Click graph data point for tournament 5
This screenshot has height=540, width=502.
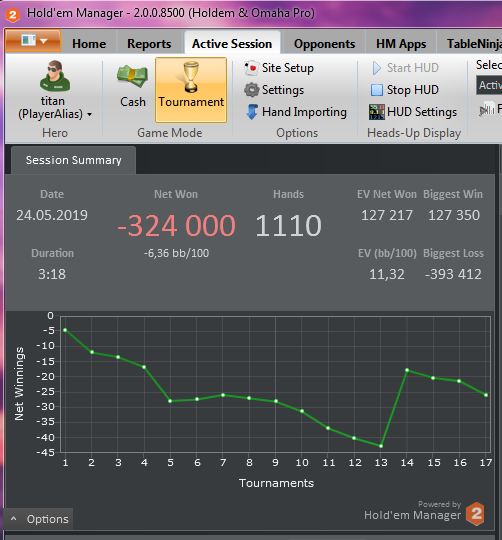pos(170,401)
